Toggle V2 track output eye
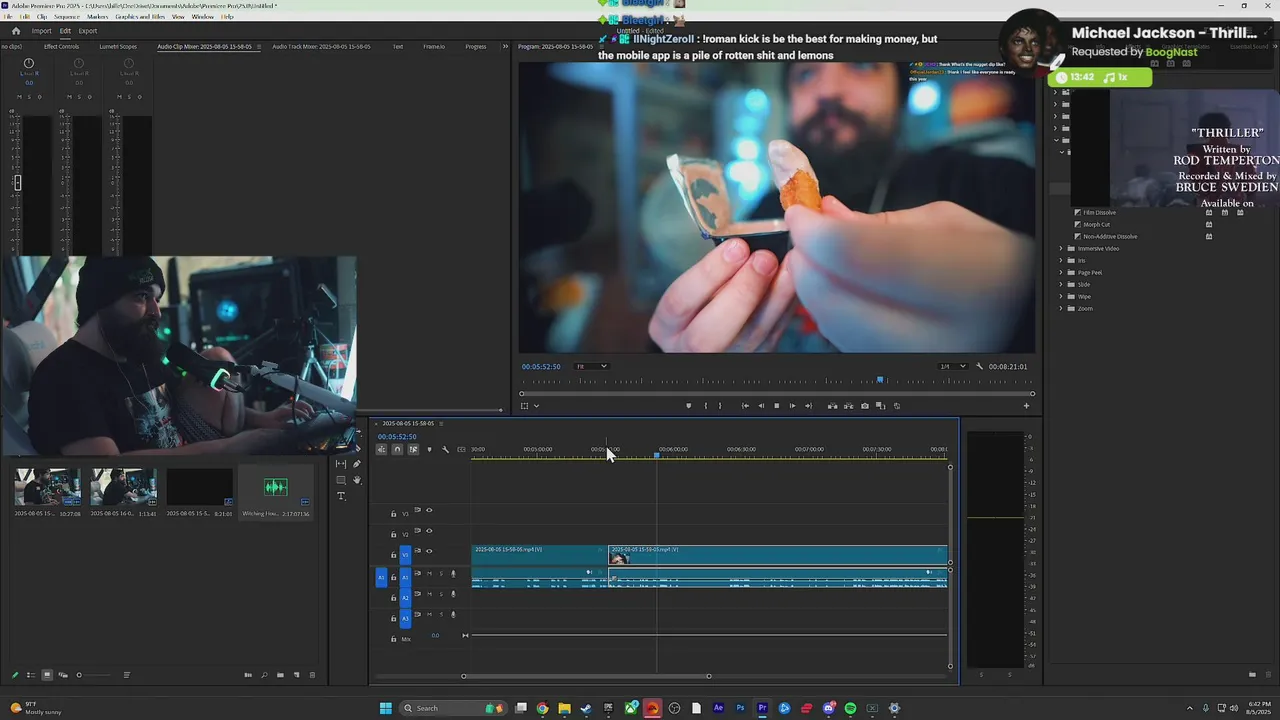Viewport: 1280px width, 720px height. click(x=429, y=531)
